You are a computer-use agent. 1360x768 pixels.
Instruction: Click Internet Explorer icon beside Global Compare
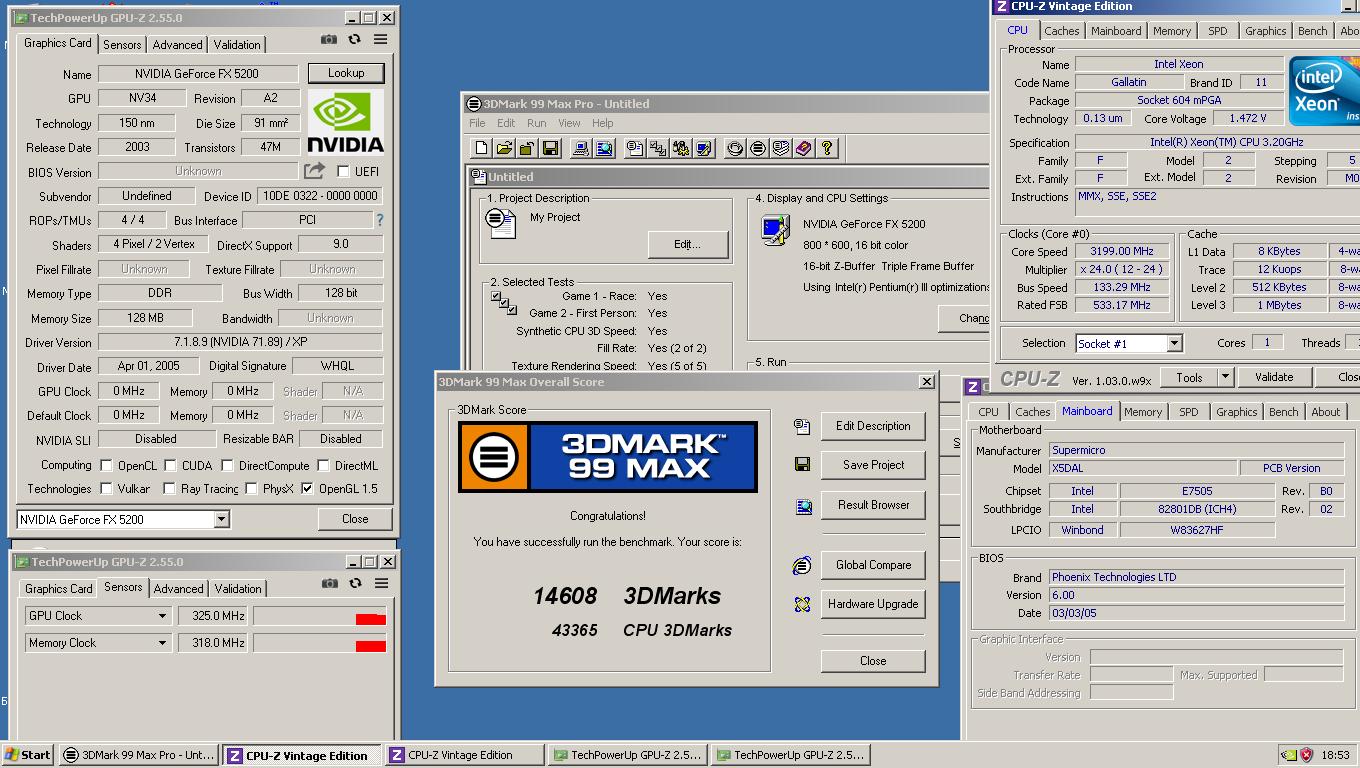[x=802, y=566]
